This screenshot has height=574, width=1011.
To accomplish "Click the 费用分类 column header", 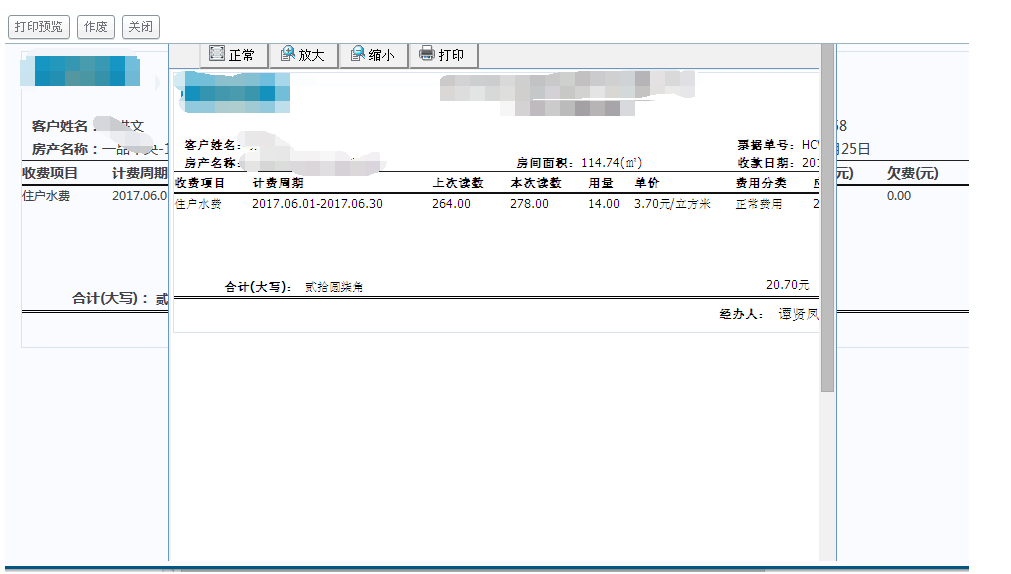I will (761, 183).
